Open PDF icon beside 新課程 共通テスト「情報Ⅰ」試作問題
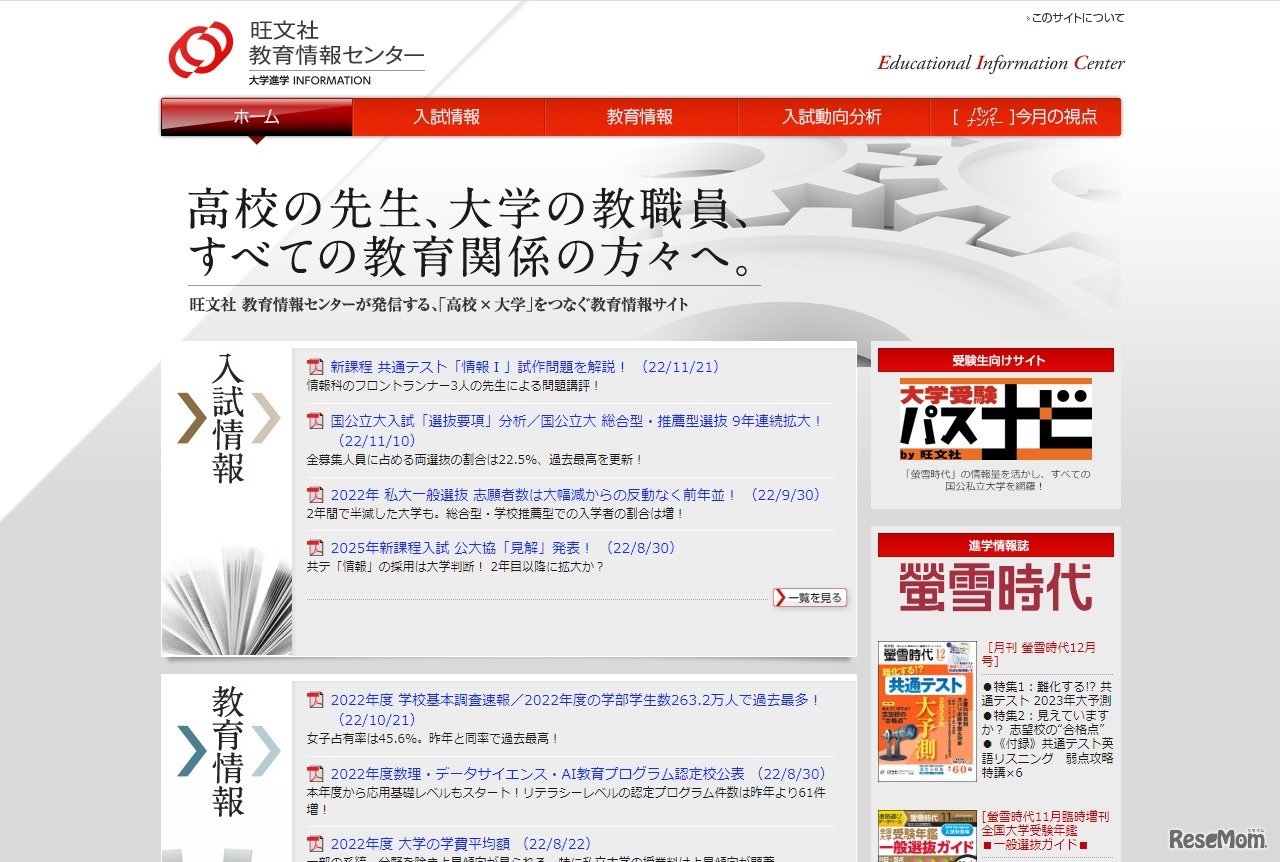This screenshot has height=862, width=1280. pyautogui.click(x=315, y=367)
